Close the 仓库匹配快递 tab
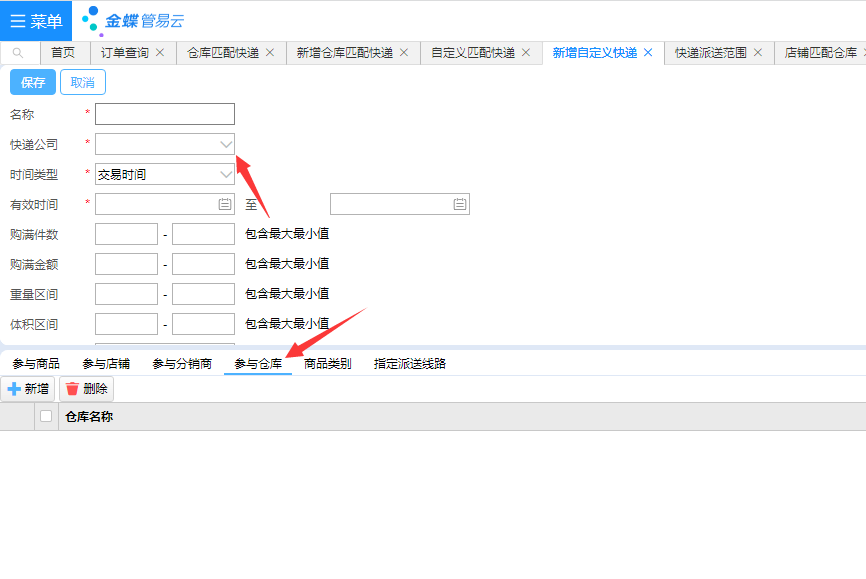This screenshot has height=579, width=866. 270,53
